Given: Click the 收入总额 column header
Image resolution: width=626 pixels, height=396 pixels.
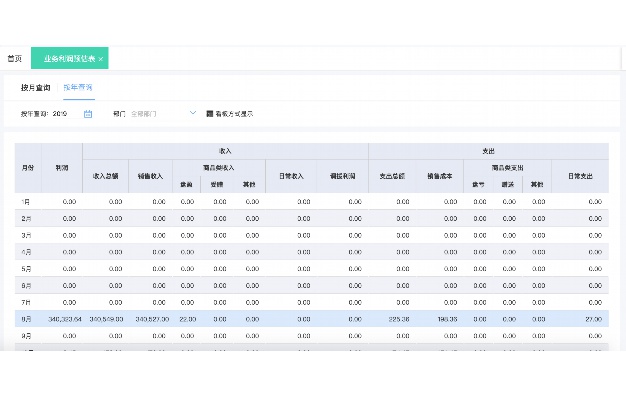Looking at the screenshot, I should click(x=105, y=176).
